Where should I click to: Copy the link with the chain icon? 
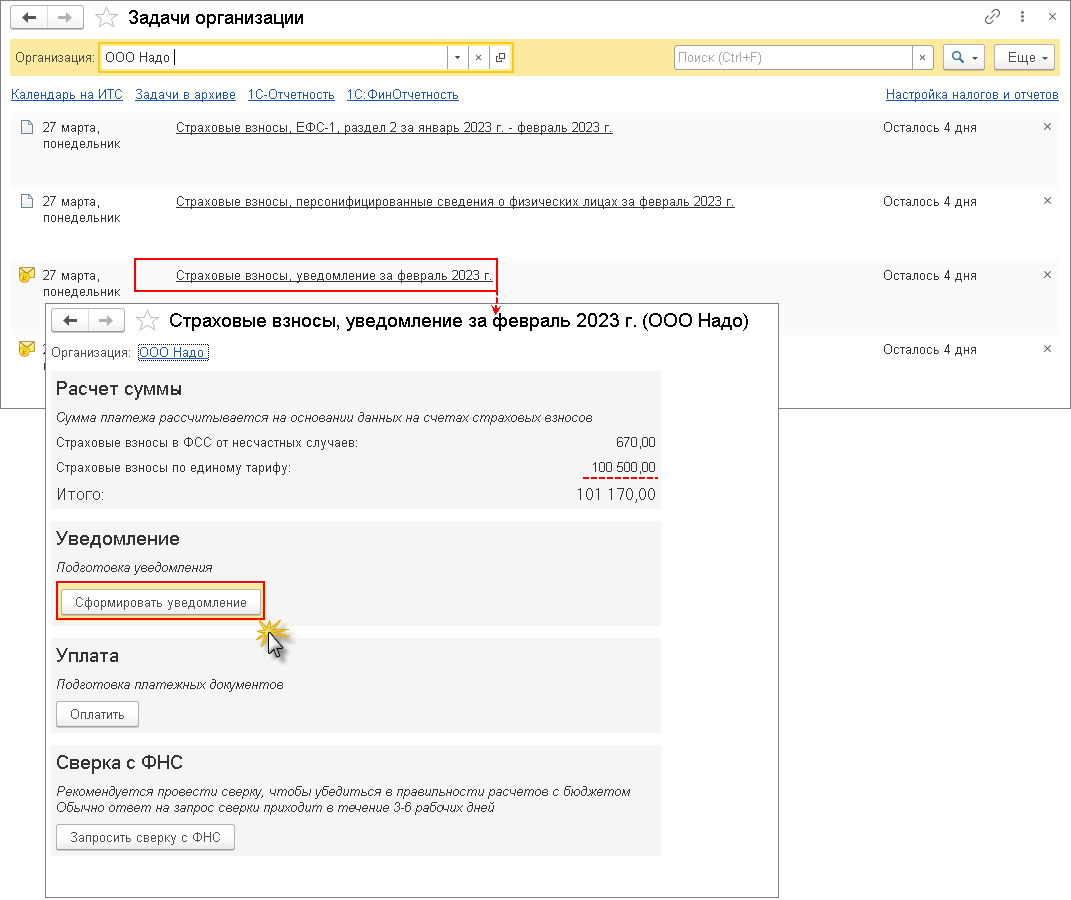992,17
